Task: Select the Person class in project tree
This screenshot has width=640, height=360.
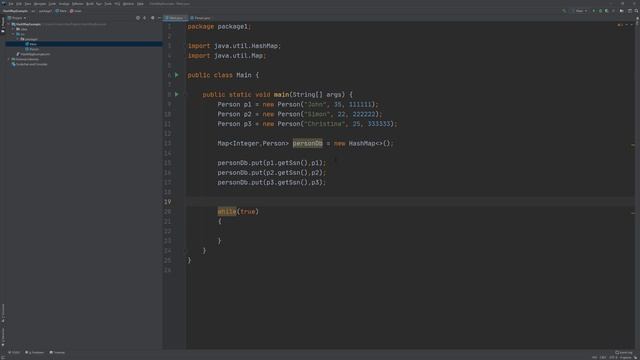Action: [32, 49]
